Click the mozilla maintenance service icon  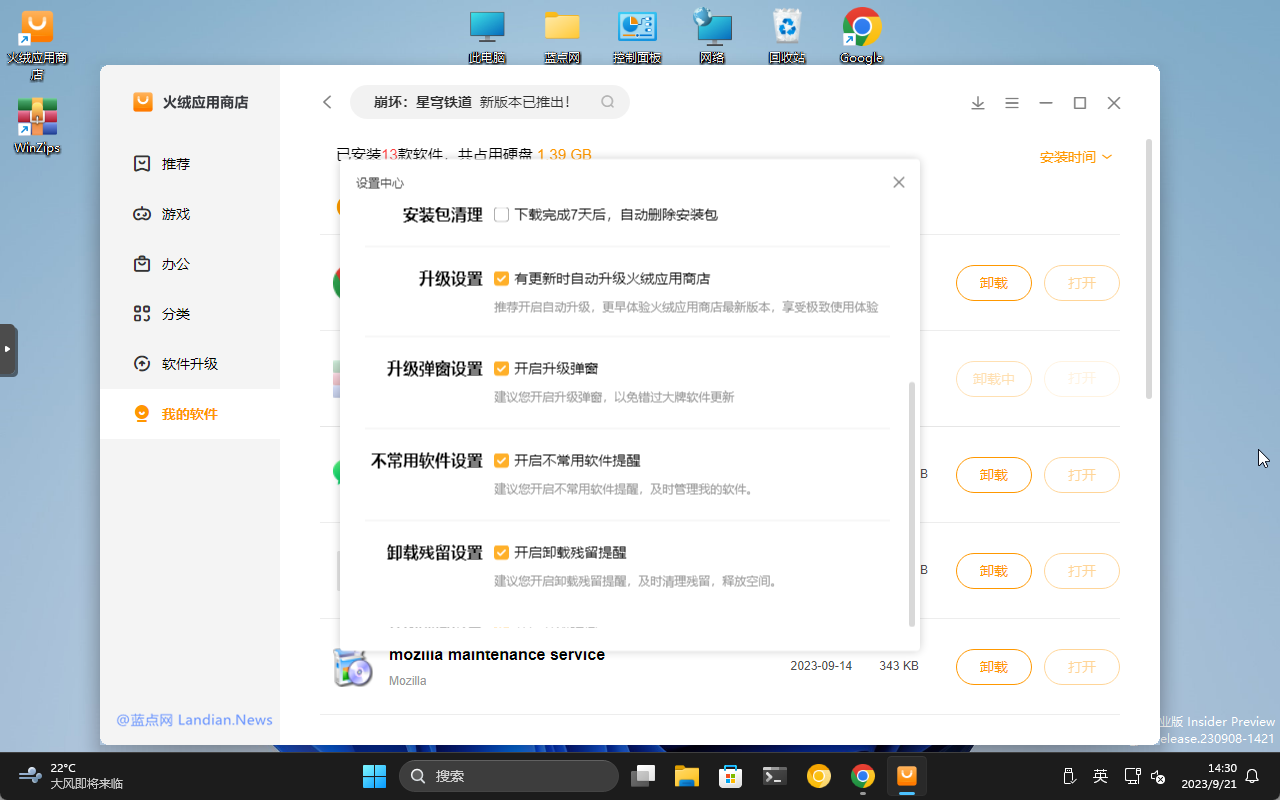353,667
